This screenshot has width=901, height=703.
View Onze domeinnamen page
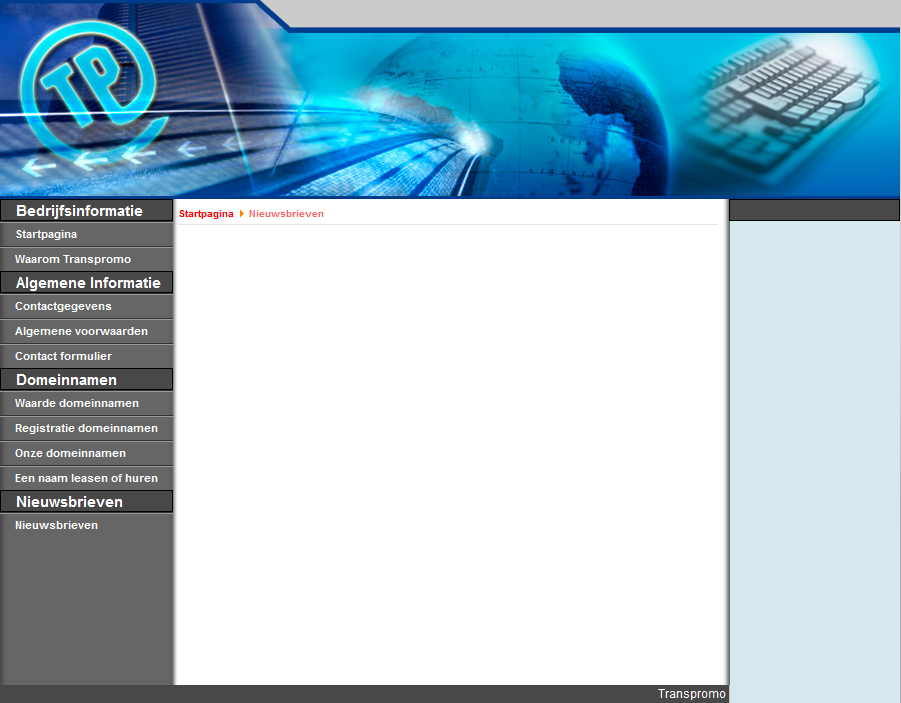coord(86,454)
